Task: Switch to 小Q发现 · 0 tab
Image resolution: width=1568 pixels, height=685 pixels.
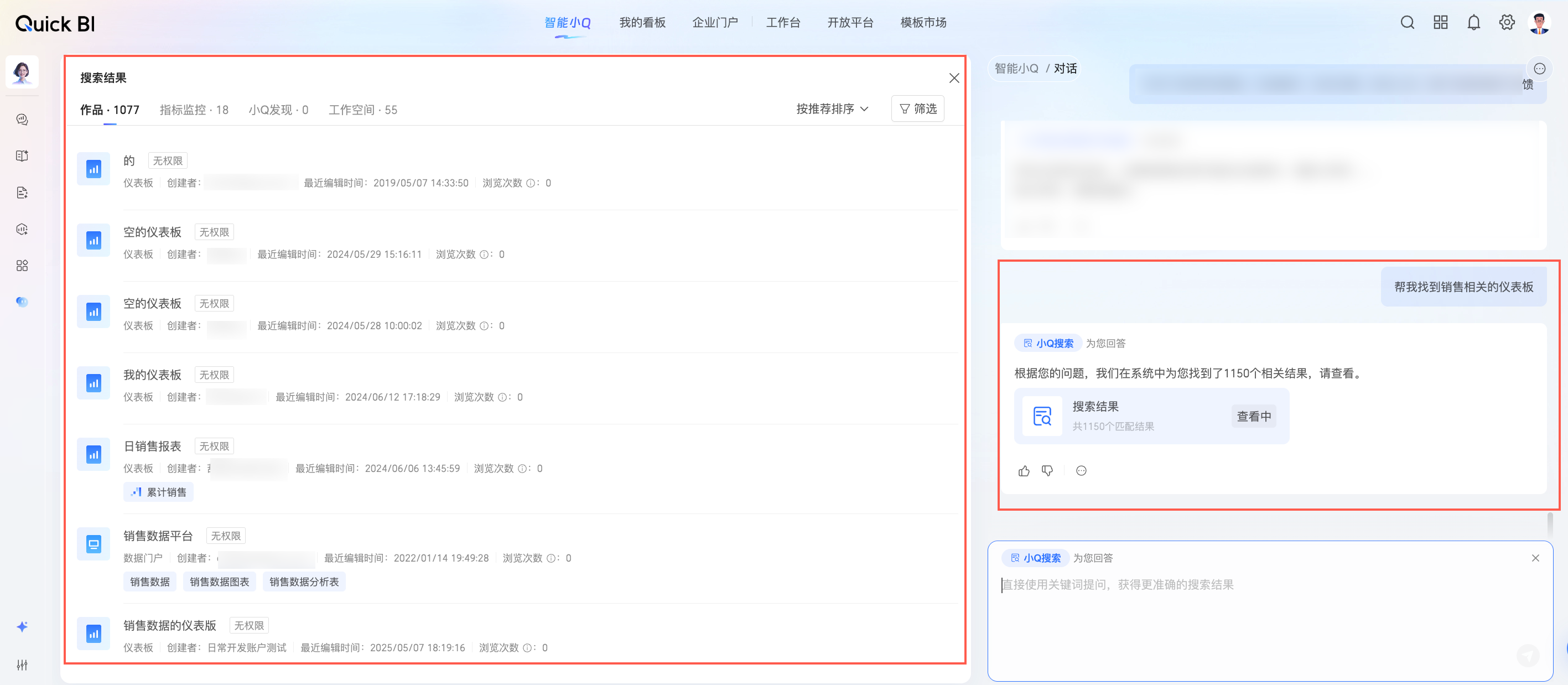Action: tap(278, 110)
